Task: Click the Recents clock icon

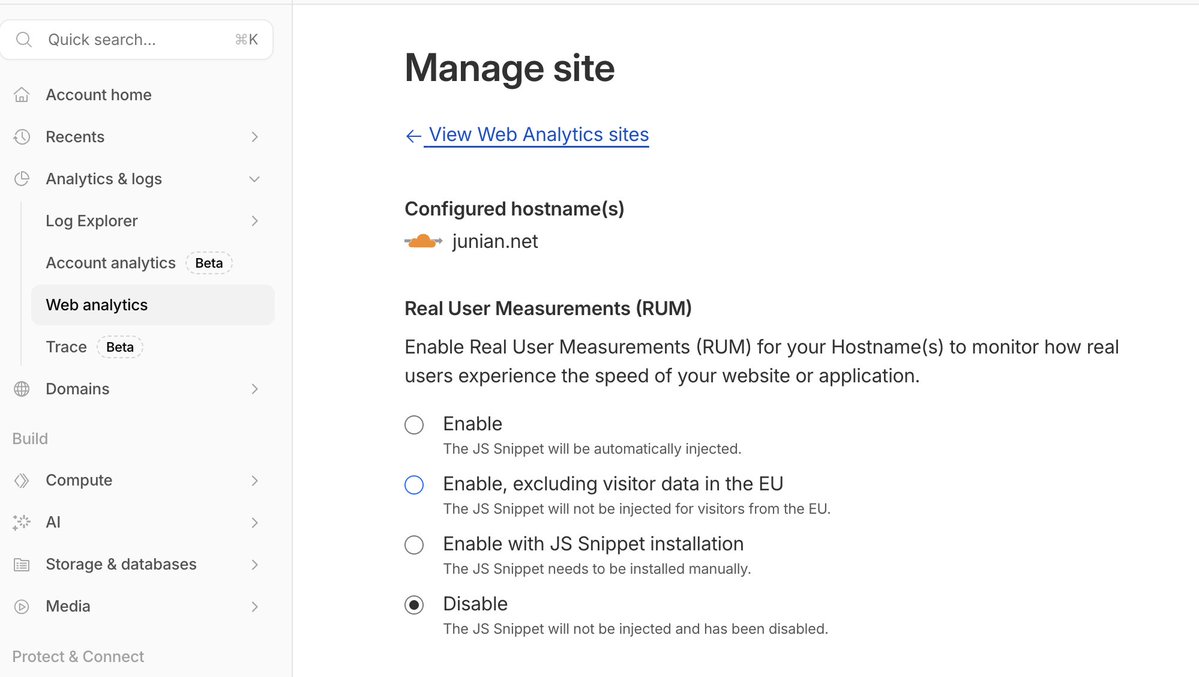Action: pos(21,137)
